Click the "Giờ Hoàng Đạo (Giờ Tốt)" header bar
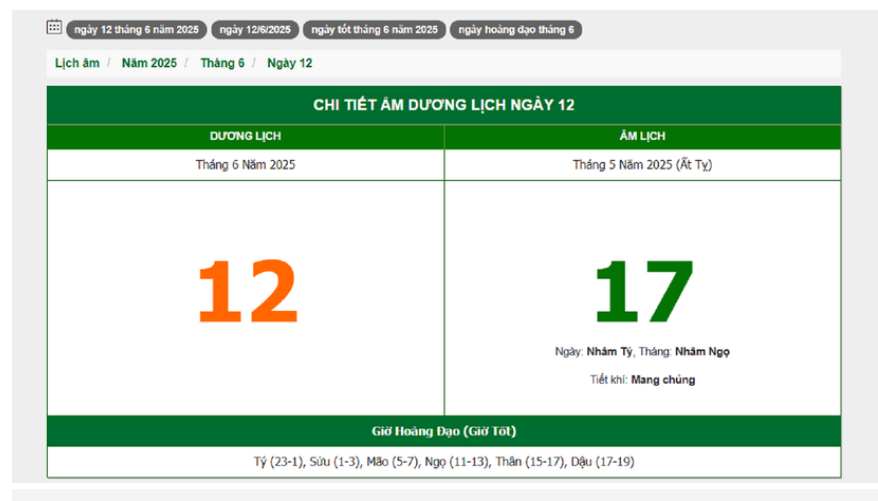 (443, 432)
